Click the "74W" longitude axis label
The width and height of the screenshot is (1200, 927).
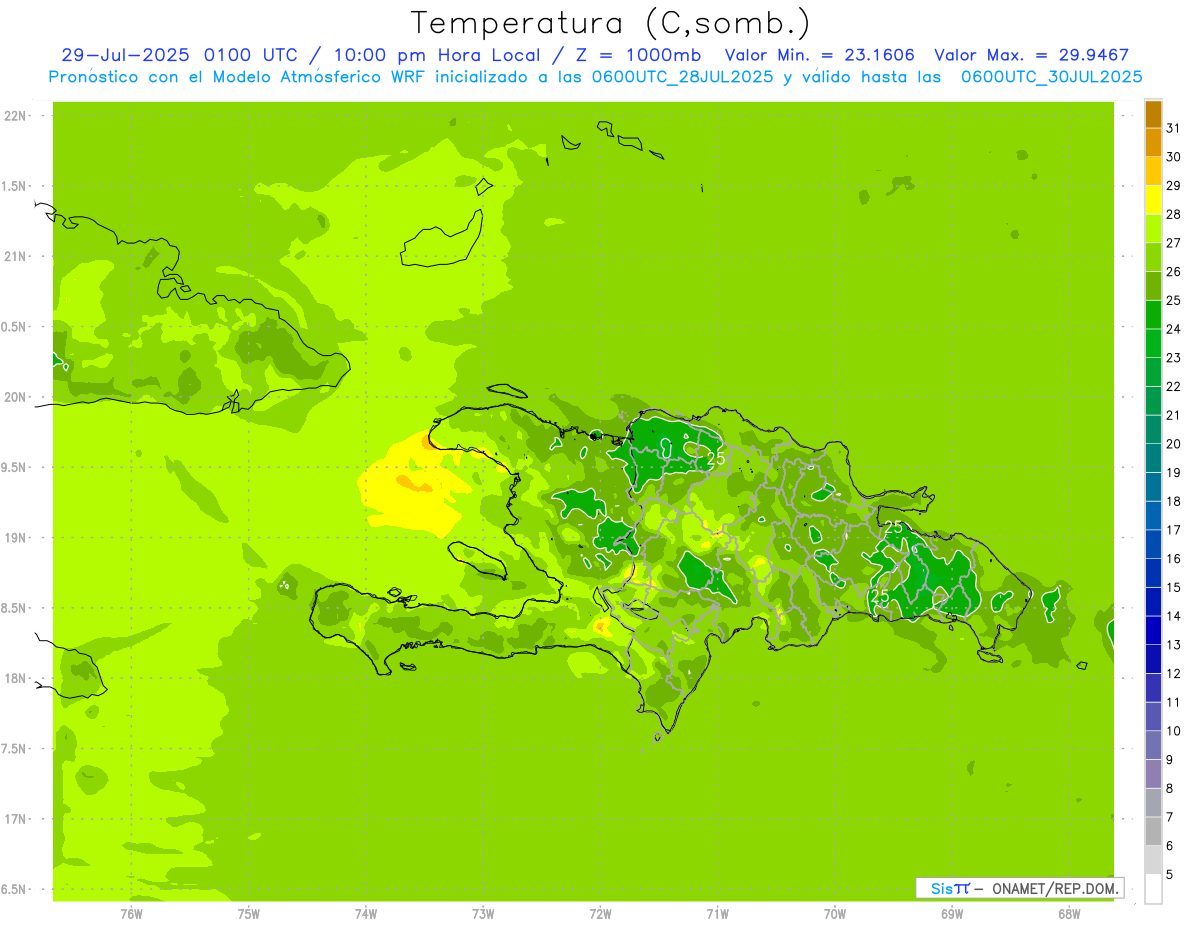coord(366,914)
